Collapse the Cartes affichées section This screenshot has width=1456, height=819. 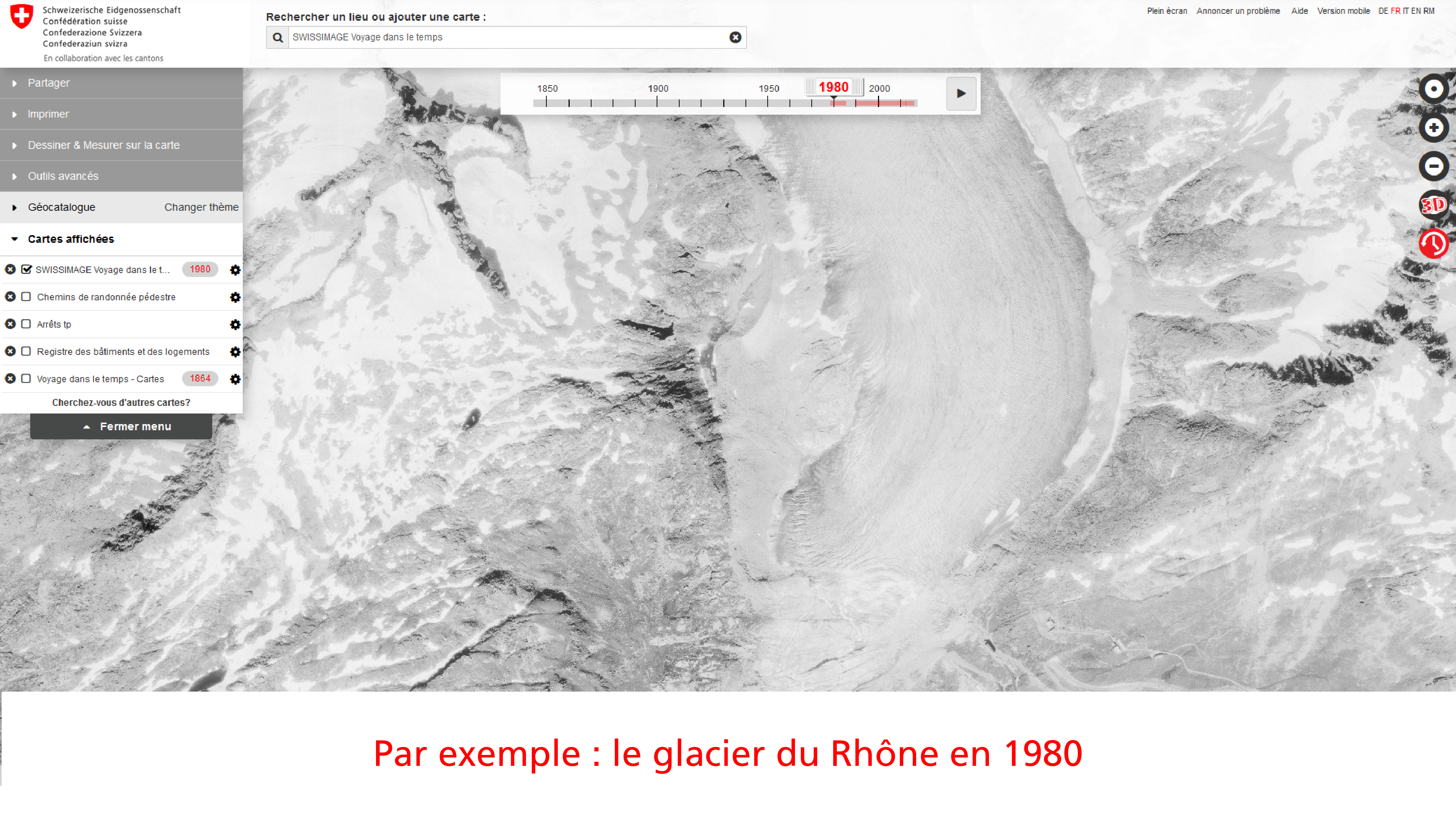[x=71, y=239]
